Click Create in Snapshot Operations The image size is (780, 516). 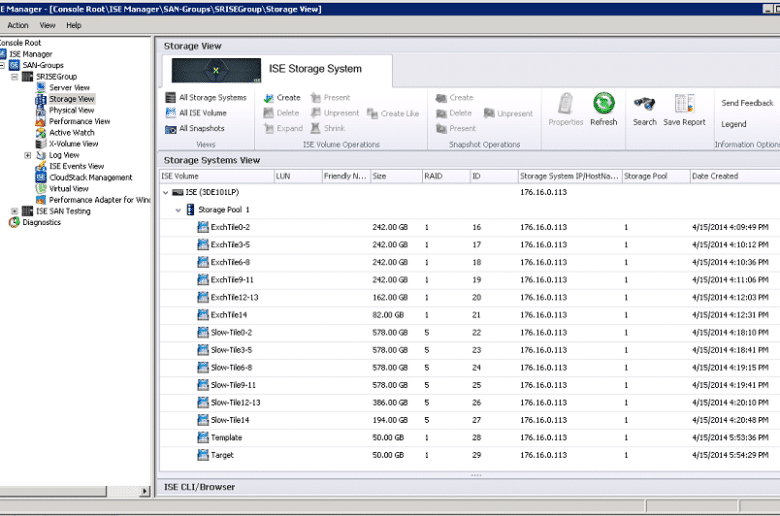point(455,98)
